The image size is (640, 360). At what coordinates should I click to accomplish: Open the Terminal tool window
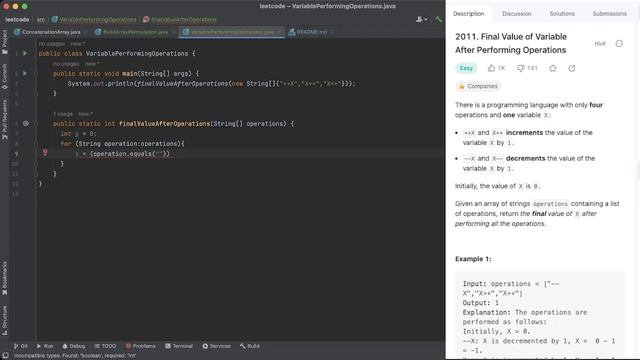[x=179, y=346]
